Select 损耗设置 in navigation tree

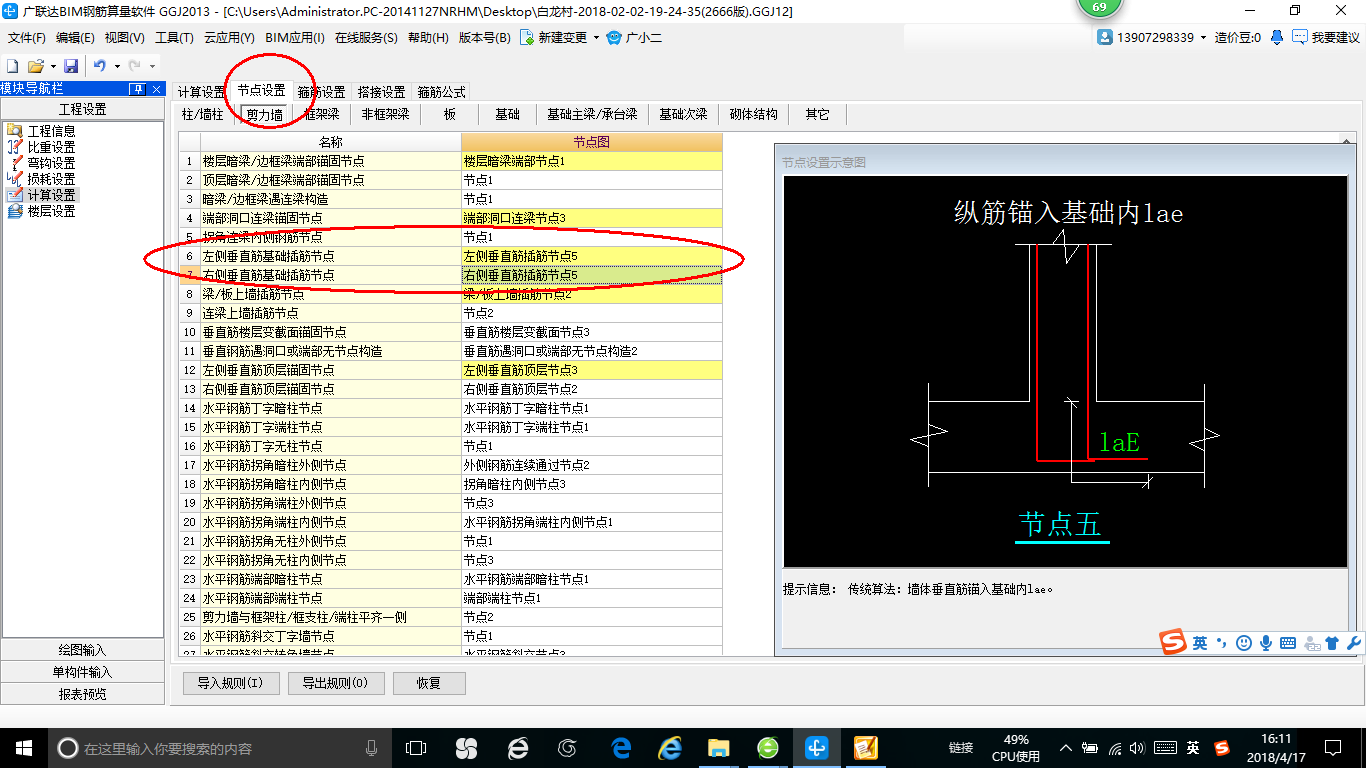tap(51, 179)
